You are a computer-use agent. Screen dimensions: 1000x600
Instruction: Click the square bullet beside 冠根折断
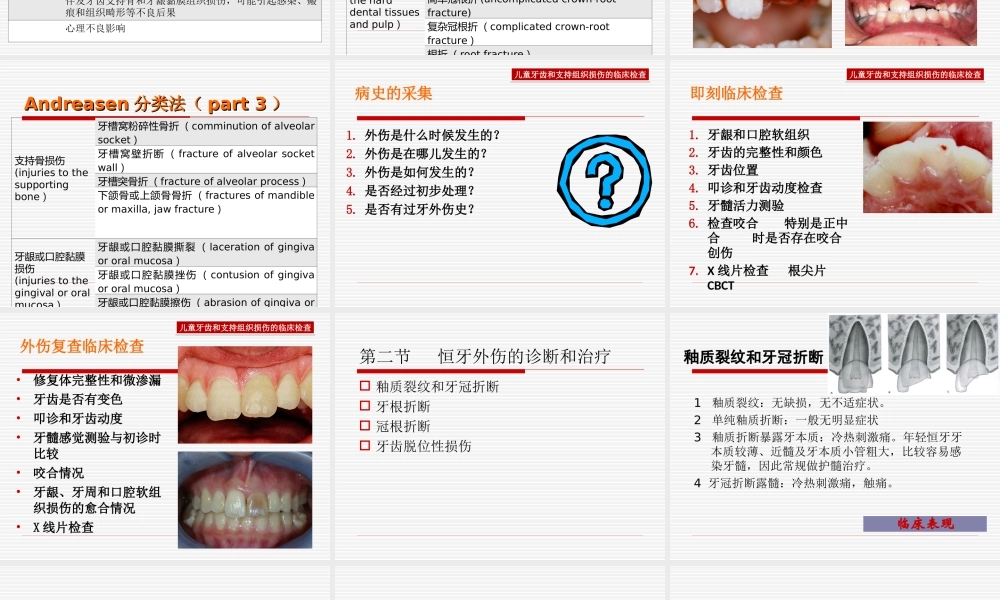pos(365,425)
